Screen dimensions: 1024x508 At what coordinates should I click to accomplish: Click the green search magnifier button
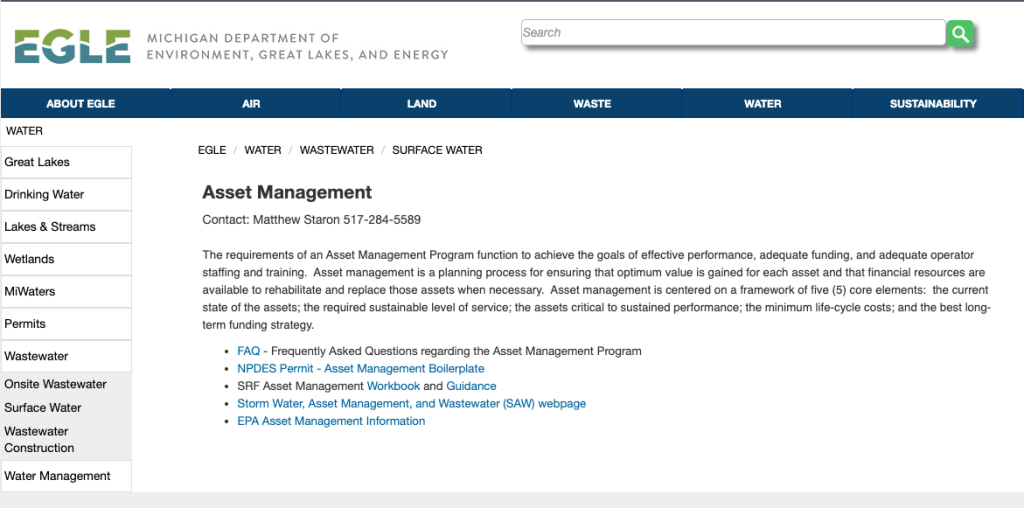[959, 33]
